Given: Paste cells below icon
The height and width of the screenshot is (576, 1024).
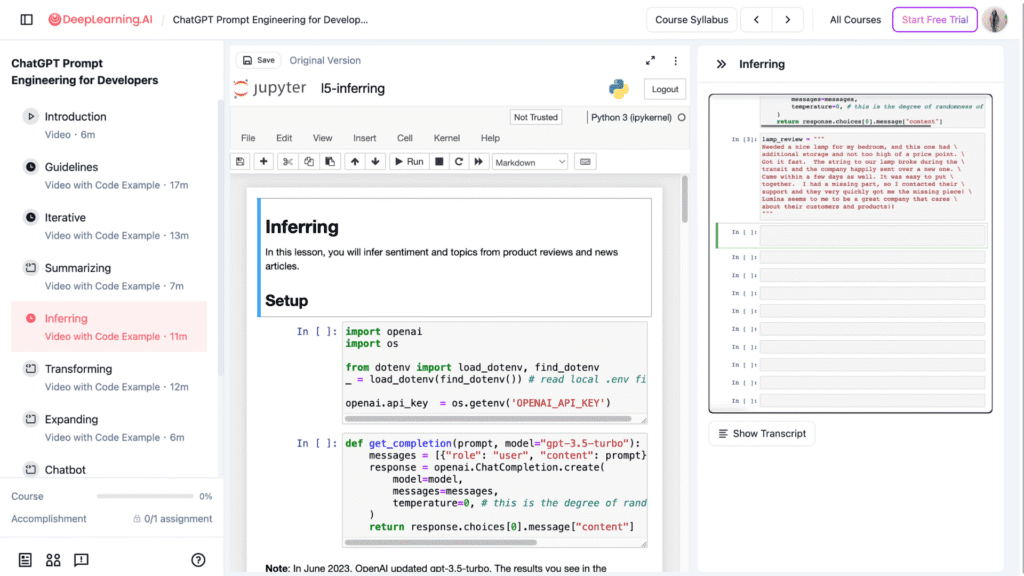Looking at the screenshot, I should pyautogui.click(x=330, y=162).
